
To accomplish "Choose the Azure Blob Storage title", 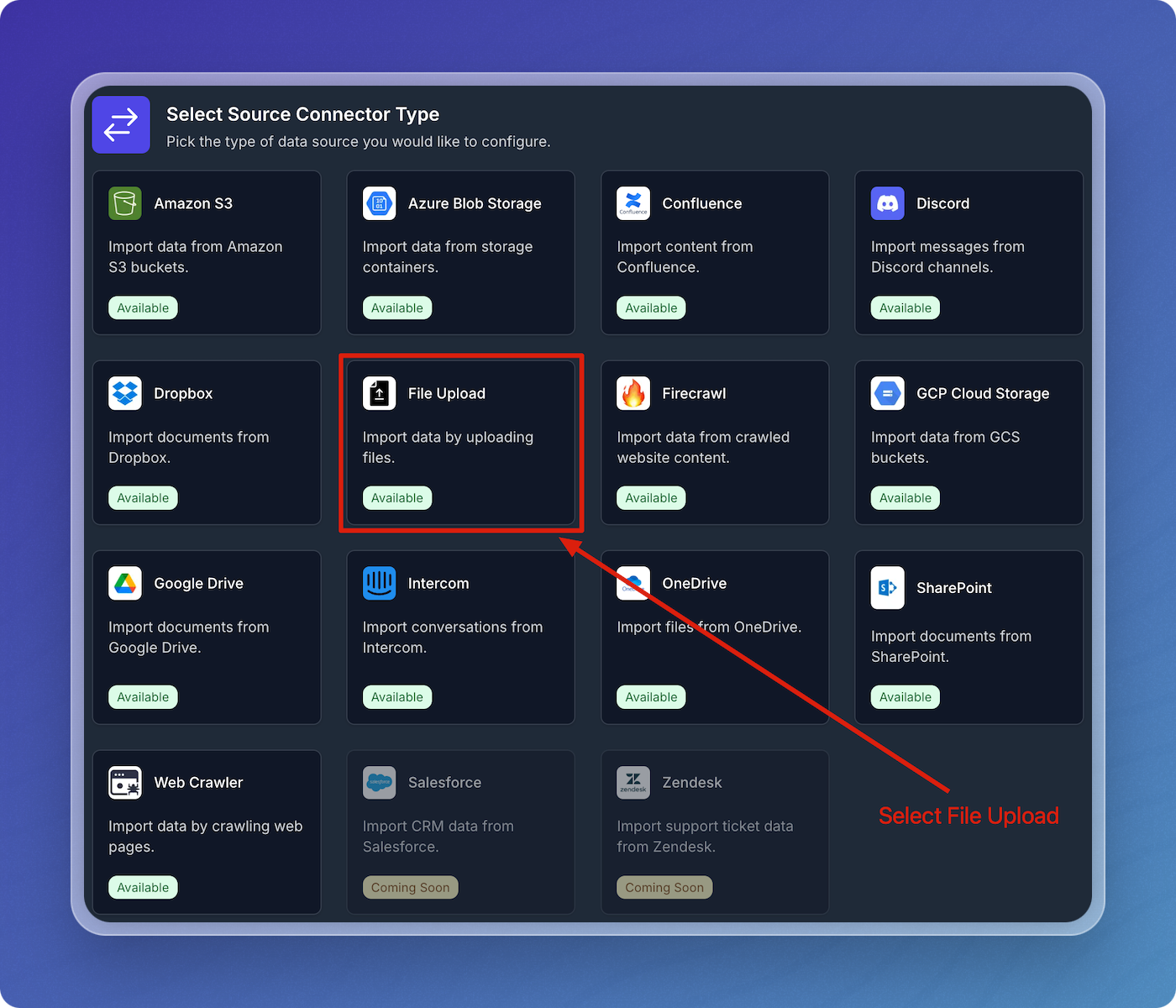I will pyautogui.click(x=475, y=203).
